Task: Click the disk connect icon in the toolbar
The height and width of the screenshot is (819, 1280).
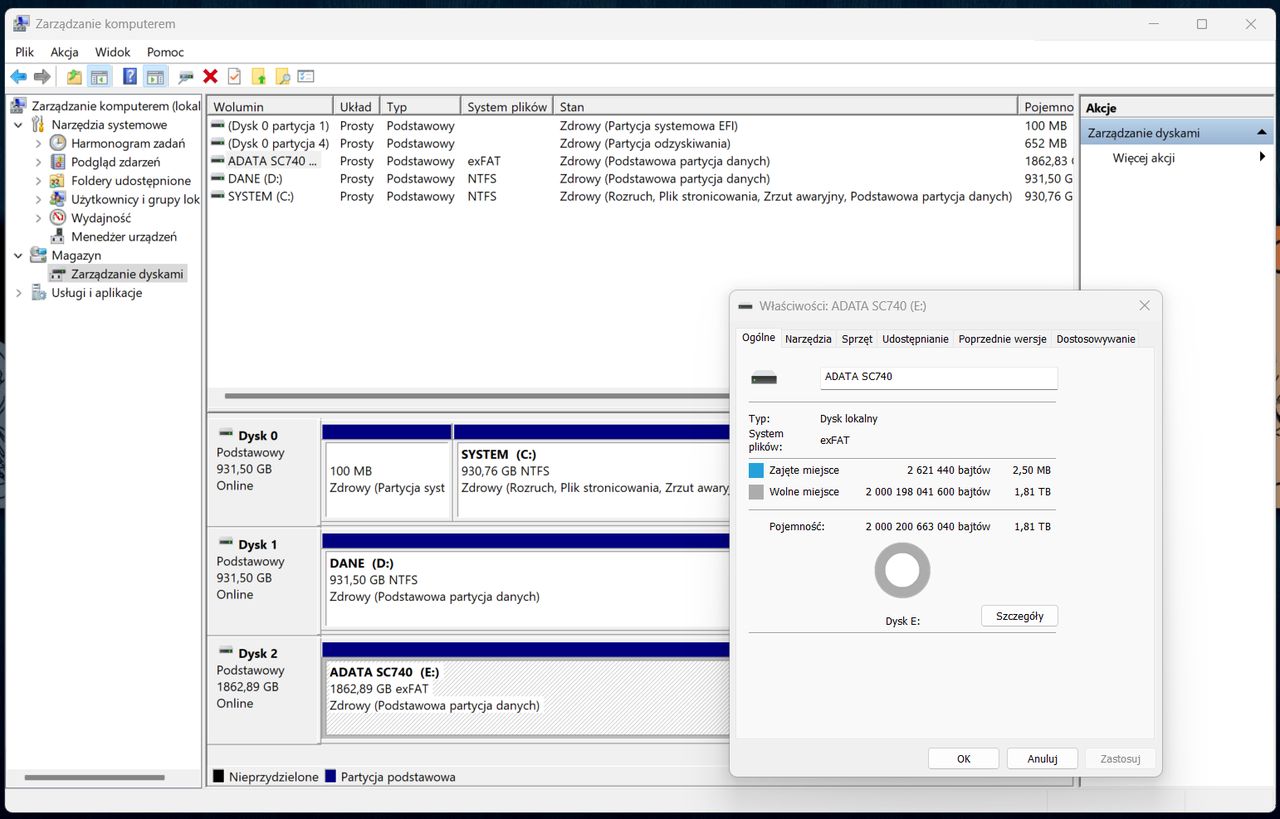Action: click(186, 77)
